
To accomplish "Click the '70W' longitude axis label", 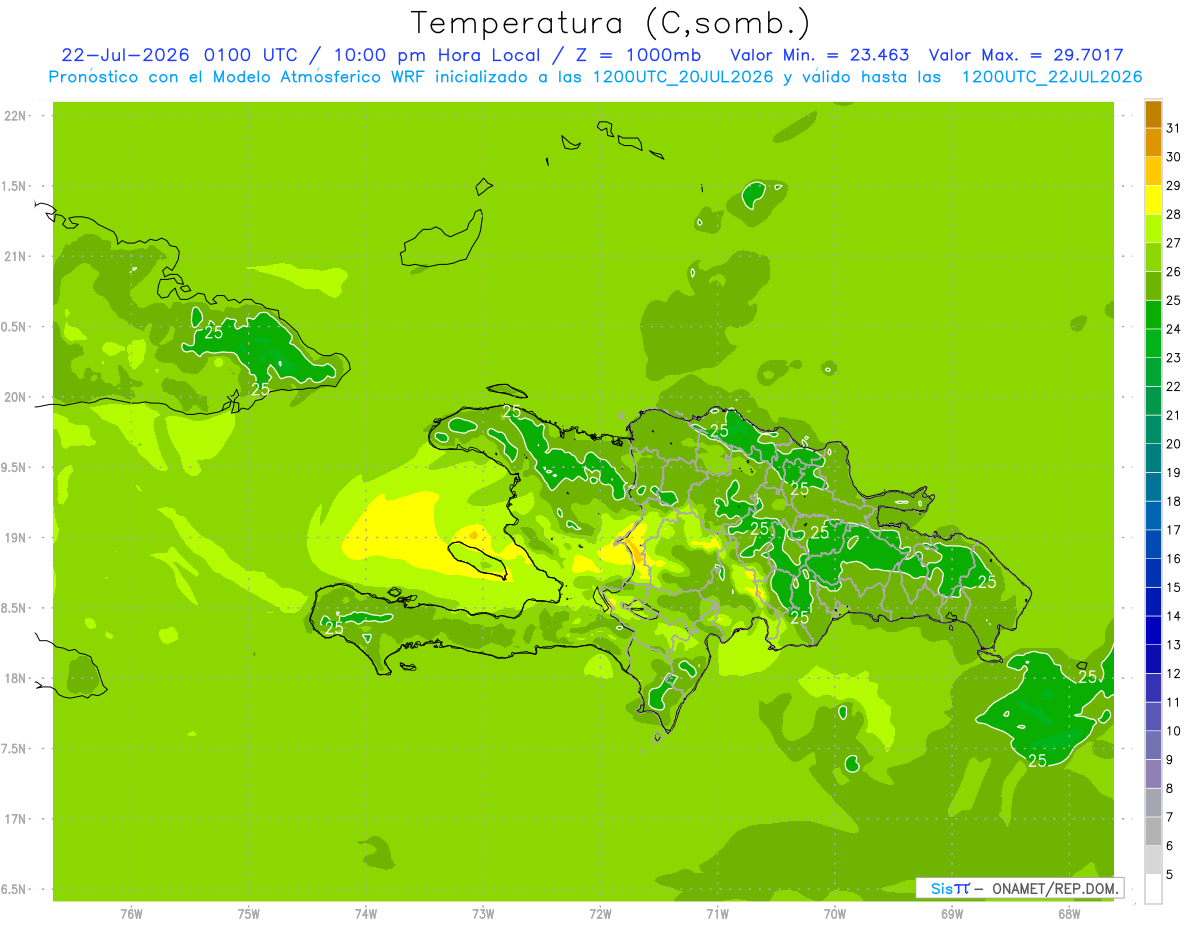I will pos(835,914).
